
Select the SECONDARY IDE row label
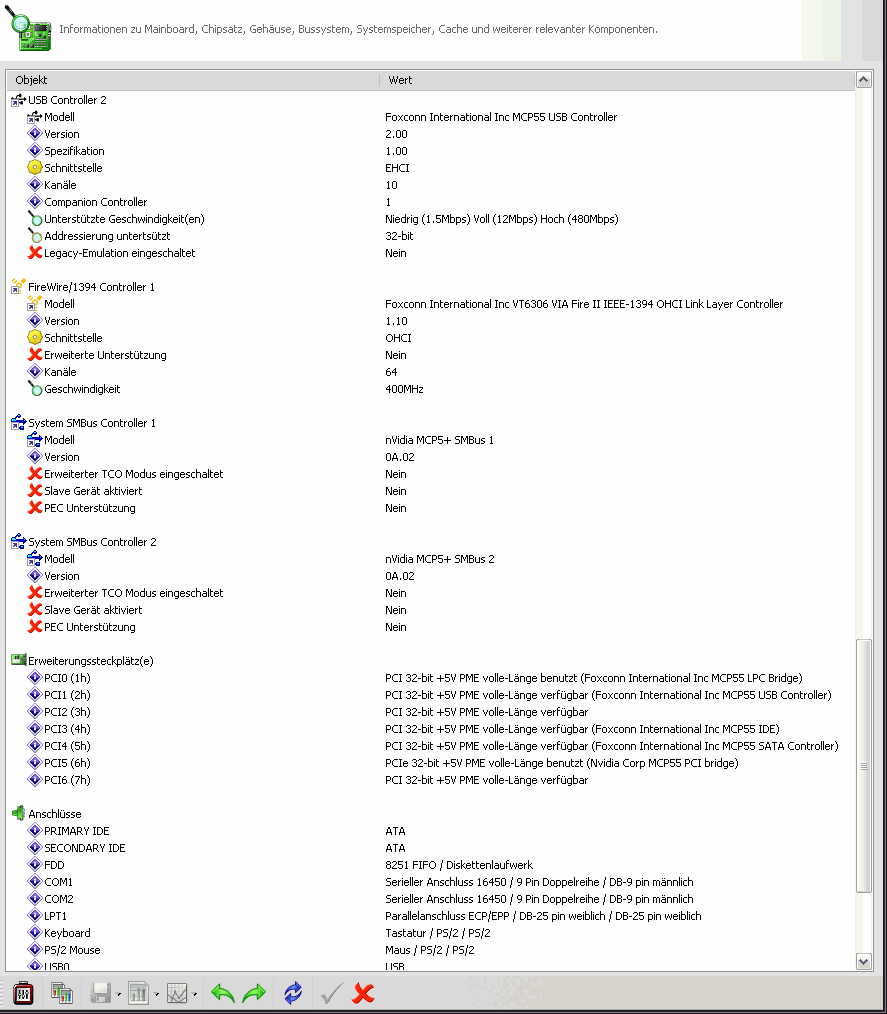click(x=85, y=848)
